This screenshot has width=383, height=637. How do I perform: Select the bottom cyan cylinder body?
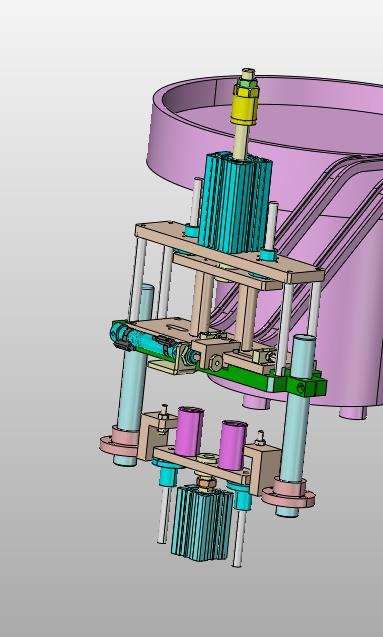(202, 523)
